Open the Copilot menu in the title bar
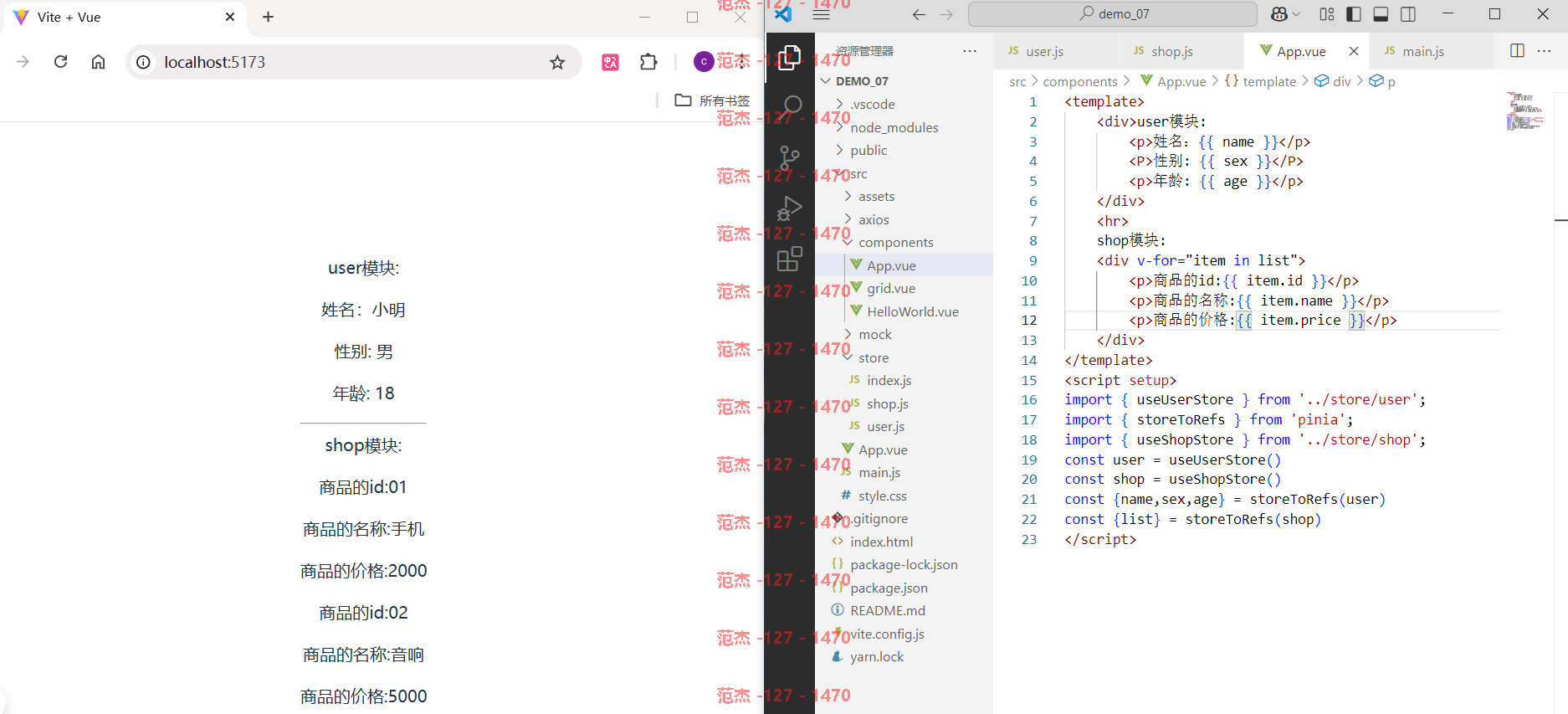The height and width of the screenshot is (714, 1568). pyautogui.click(x=1285, y=14)
